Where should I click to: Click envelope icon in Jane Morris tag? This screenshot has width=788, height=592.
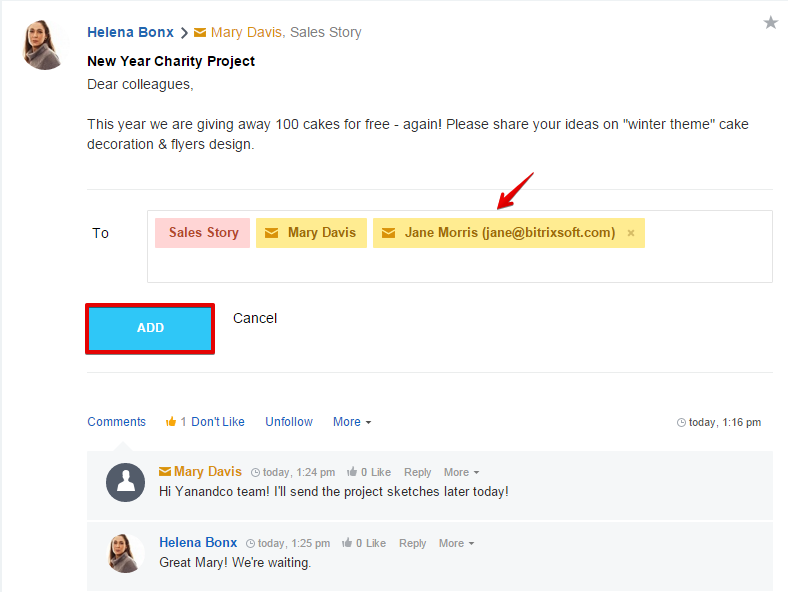[388, 233]
